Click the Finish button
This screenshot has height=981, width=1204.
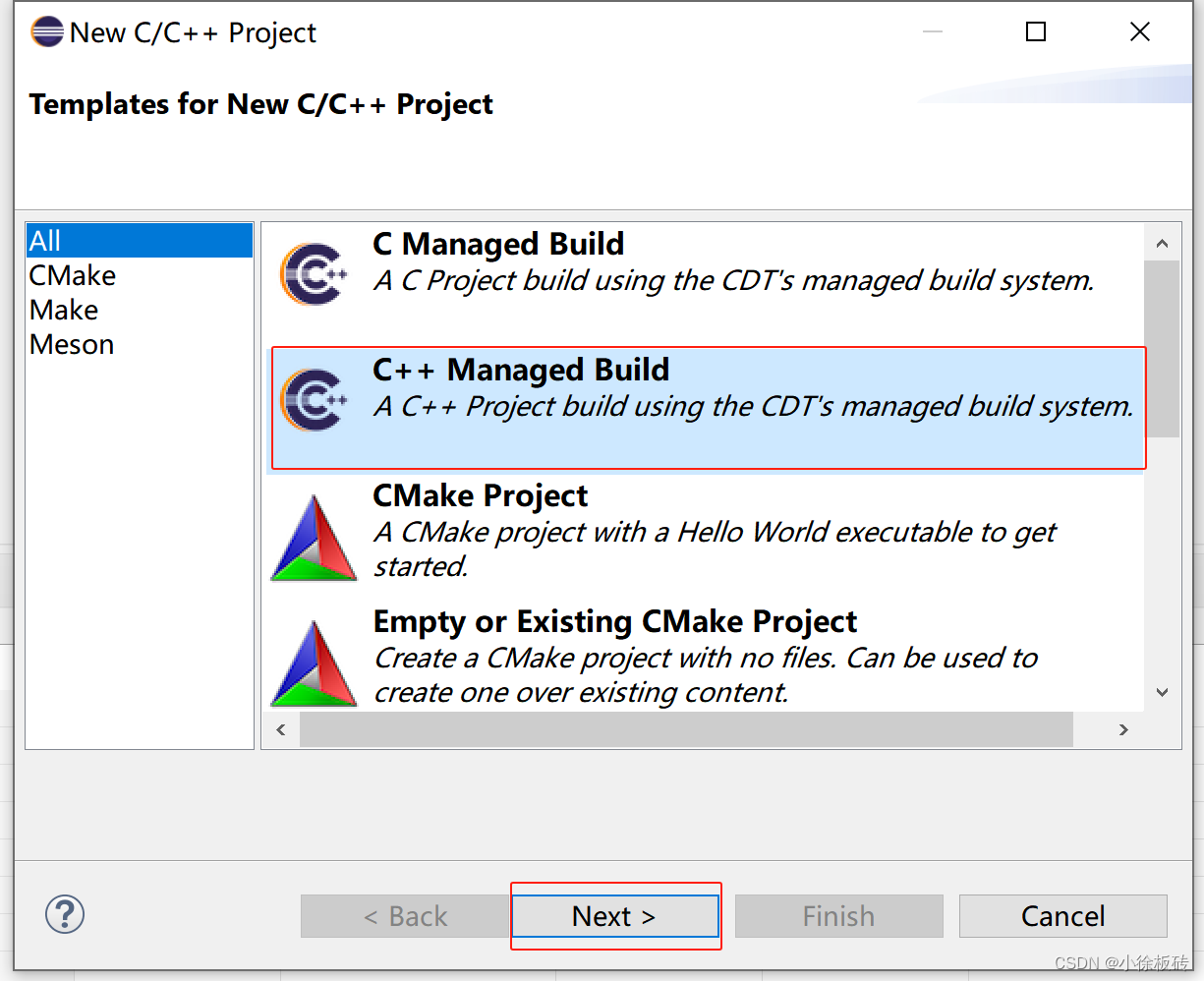point(838,915)
